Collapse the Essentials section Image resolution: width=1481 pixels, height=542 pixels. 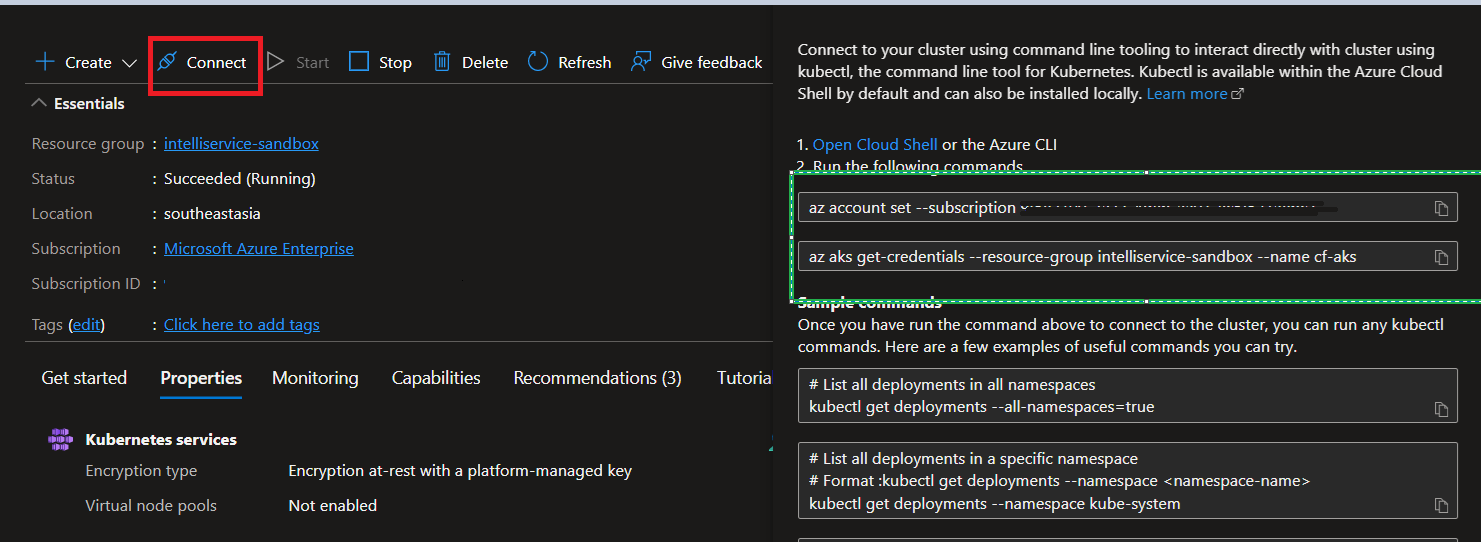(39, 103)
